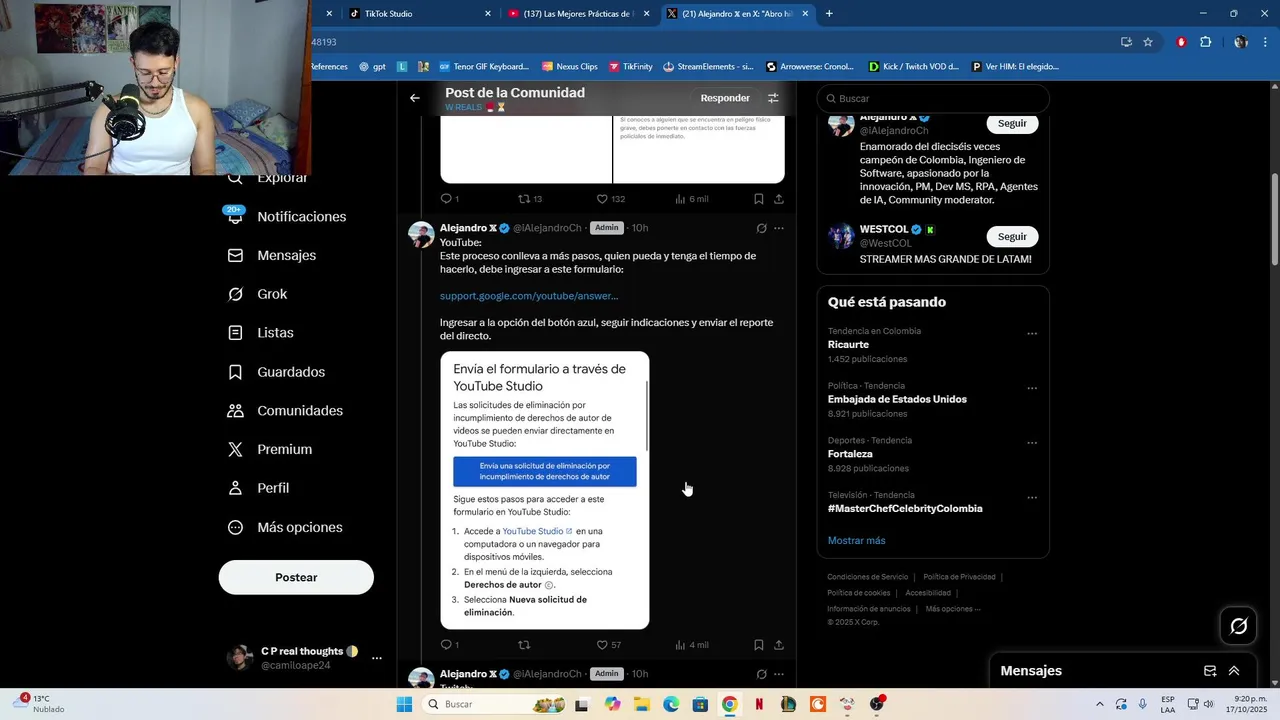This screenshot has height=720, width=1280.
Task: Share the post with 132 likes
Action: (779, 199)
